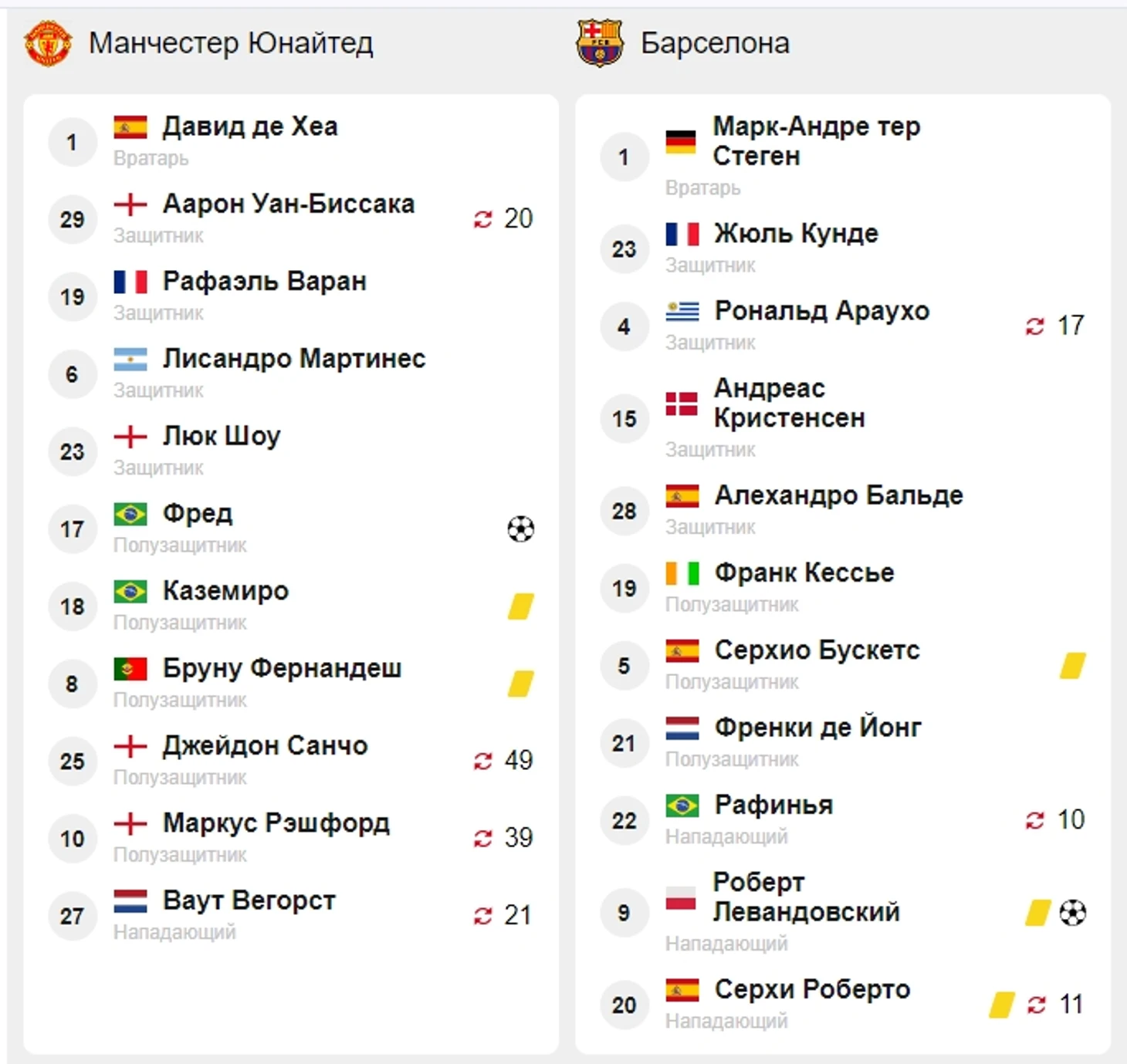Image resolution: width=1127 pixels, height=1064 pixels.
Task: Click Каземиро's yellow card icon
Action: tap(521, 606)
